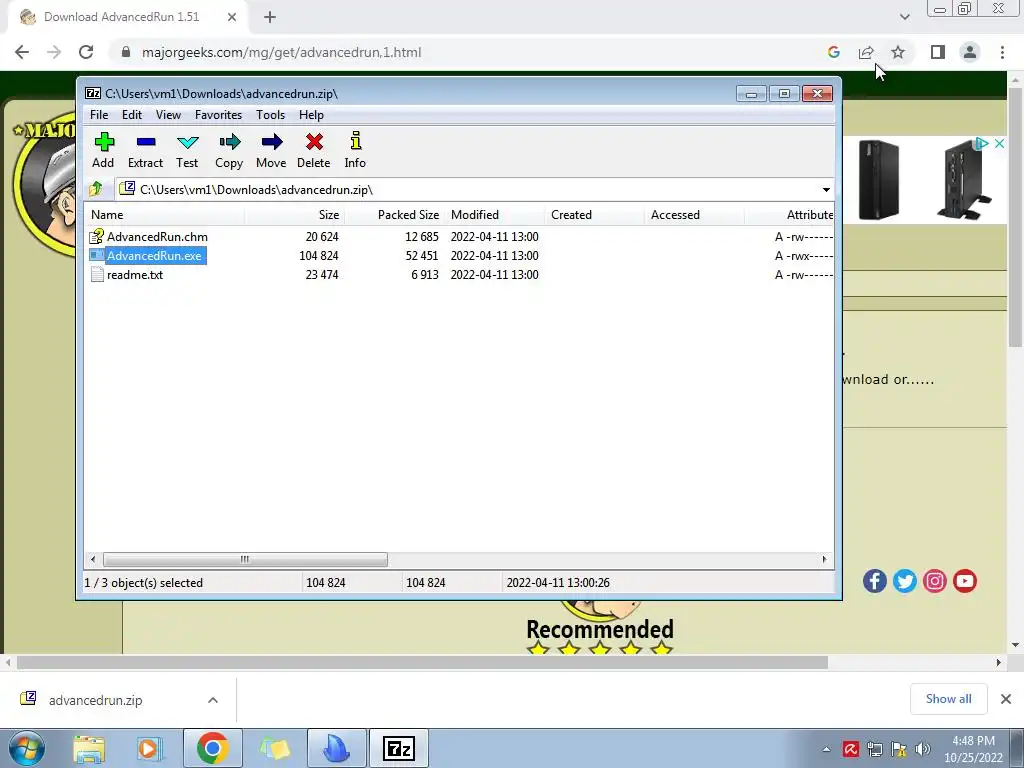Open Chrome from the Windows taskbar
Screen dimensions: 1024x768
(x=212, y=748)
